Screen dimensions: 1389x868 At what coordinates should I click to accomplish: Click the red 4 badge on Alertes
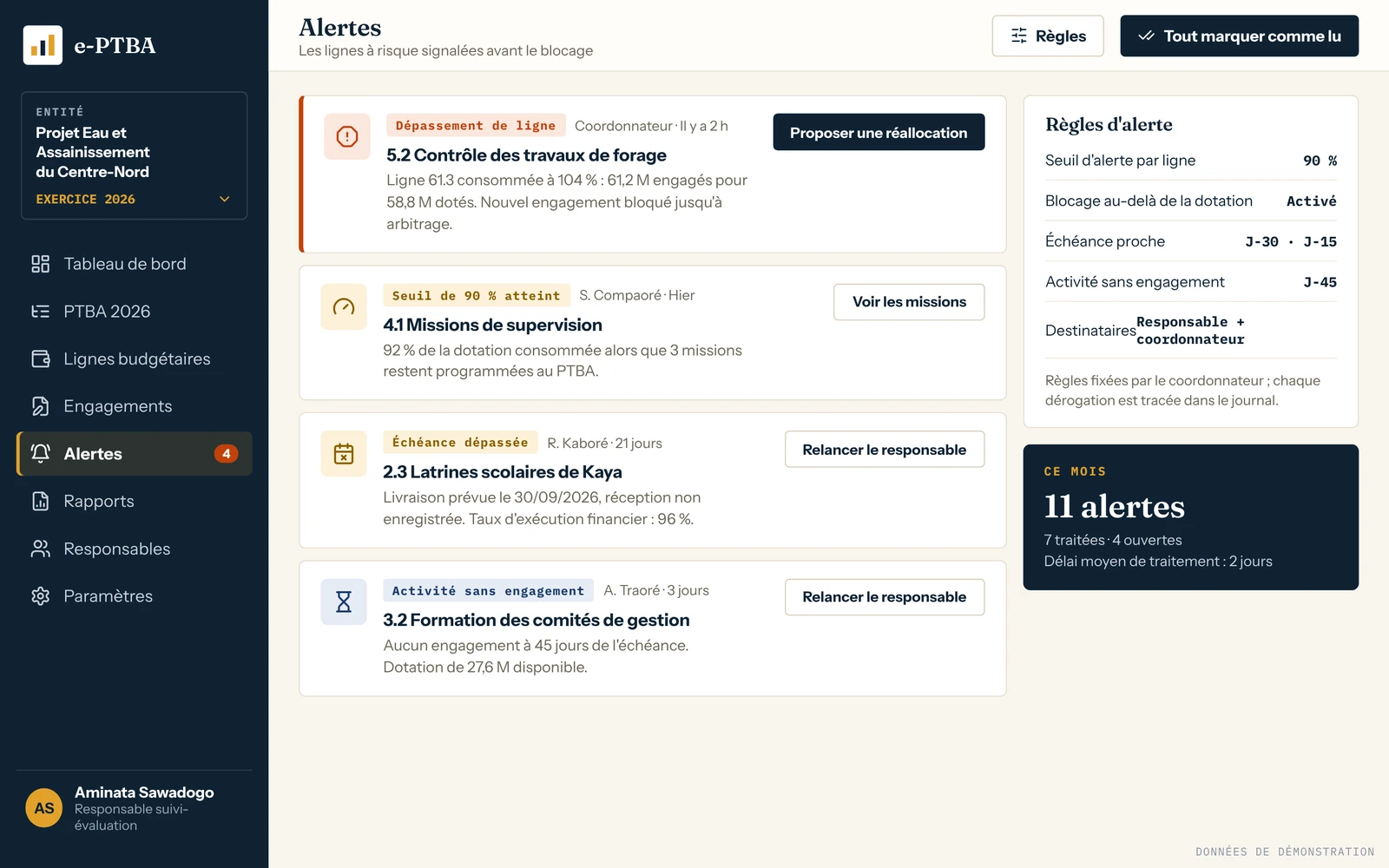coord(226,454)
